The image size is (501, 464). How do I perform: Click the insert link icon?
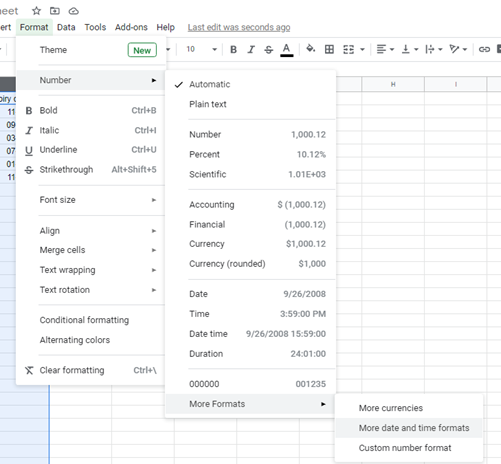point(484,49)
